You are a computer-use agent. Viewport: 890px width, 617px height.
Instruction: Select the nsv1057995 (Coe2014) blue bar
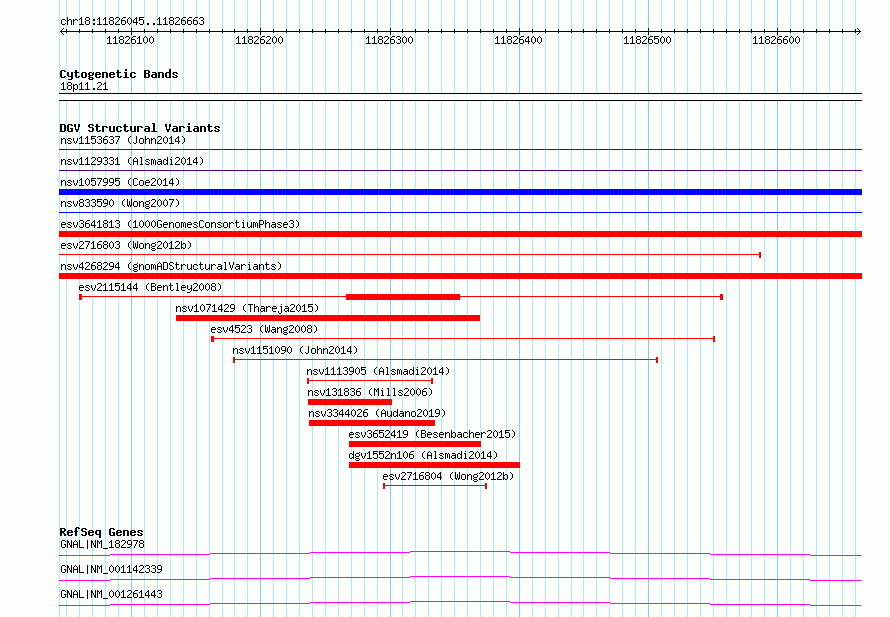460,192
